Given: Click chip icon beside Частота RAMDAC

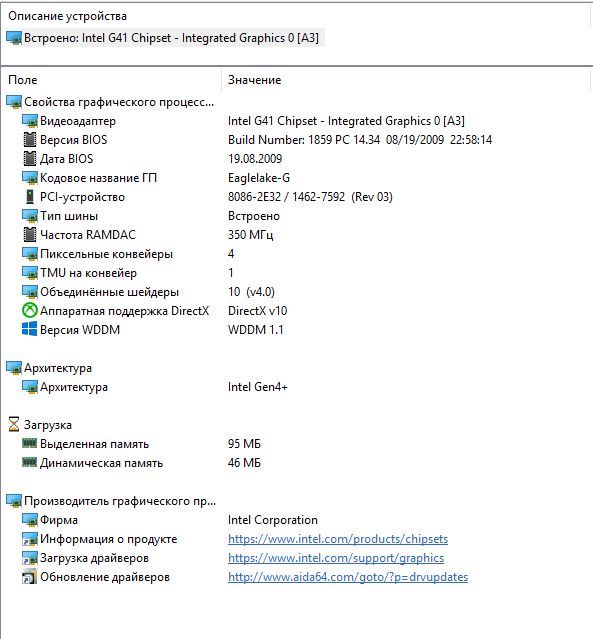Looking at the screenshot, I should point(30,235).
